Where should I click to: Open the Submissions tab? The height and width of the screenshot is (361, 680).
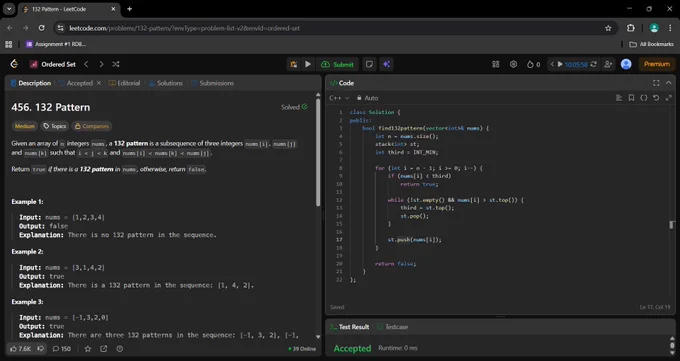pos(212,83)
